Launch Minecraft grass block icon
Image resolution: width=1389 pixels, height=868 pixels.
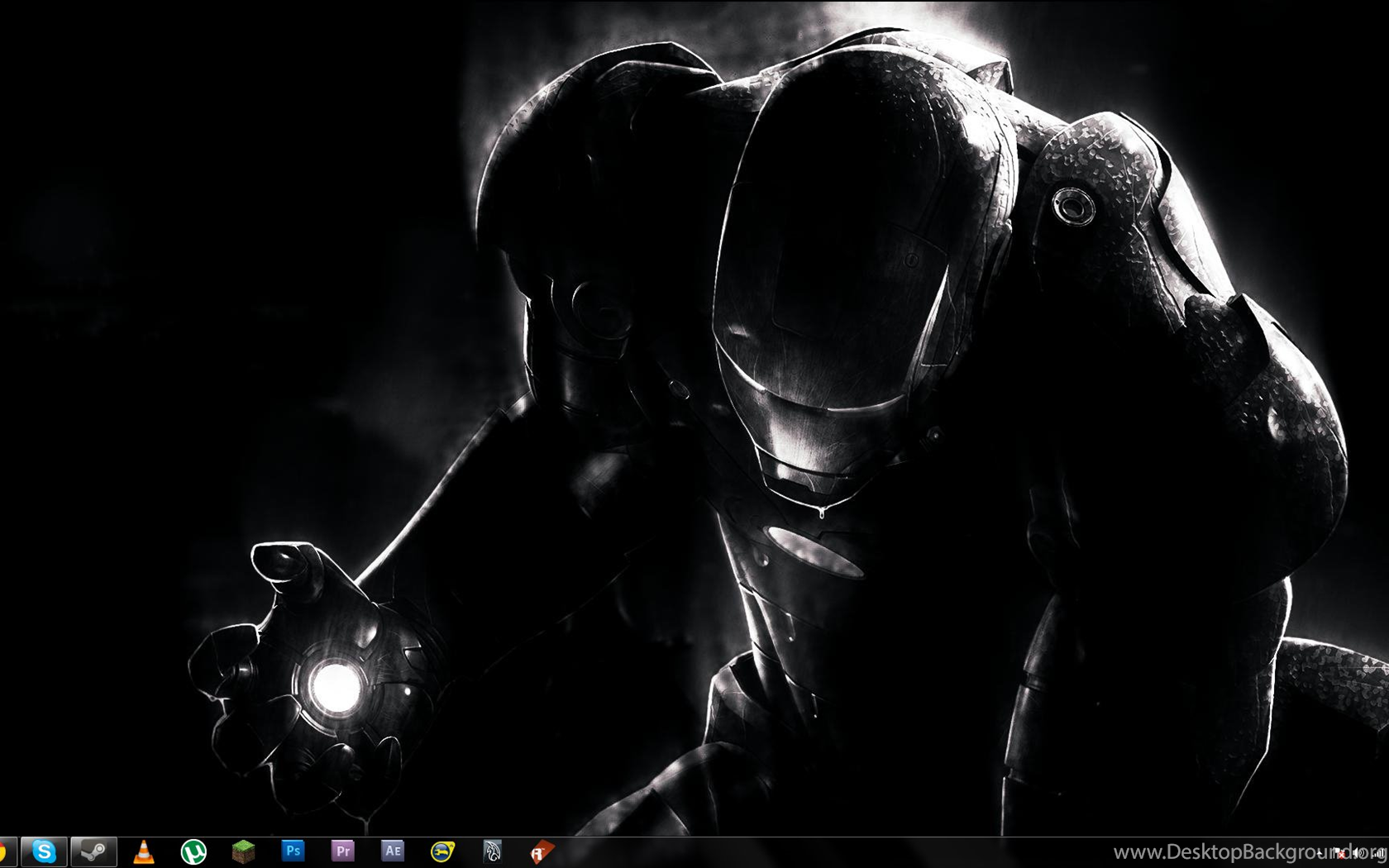coord(243,851)
